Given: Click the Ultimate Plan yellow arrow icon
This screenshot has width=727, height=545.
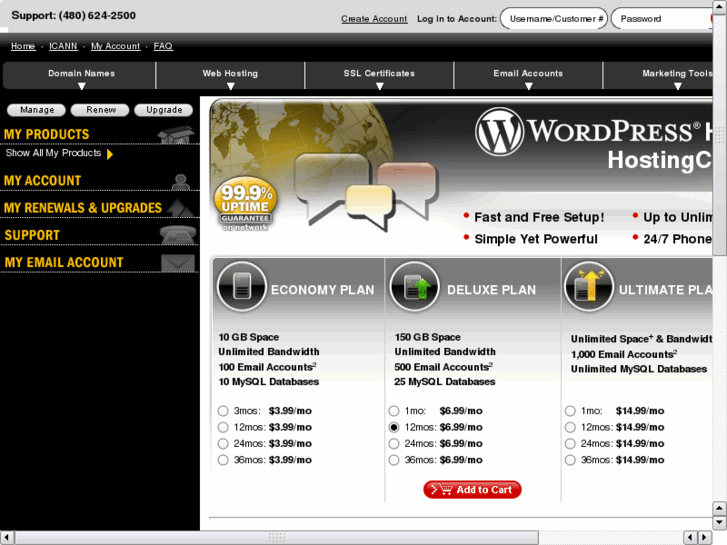Looking at the screenshot, I should [589, 287].
